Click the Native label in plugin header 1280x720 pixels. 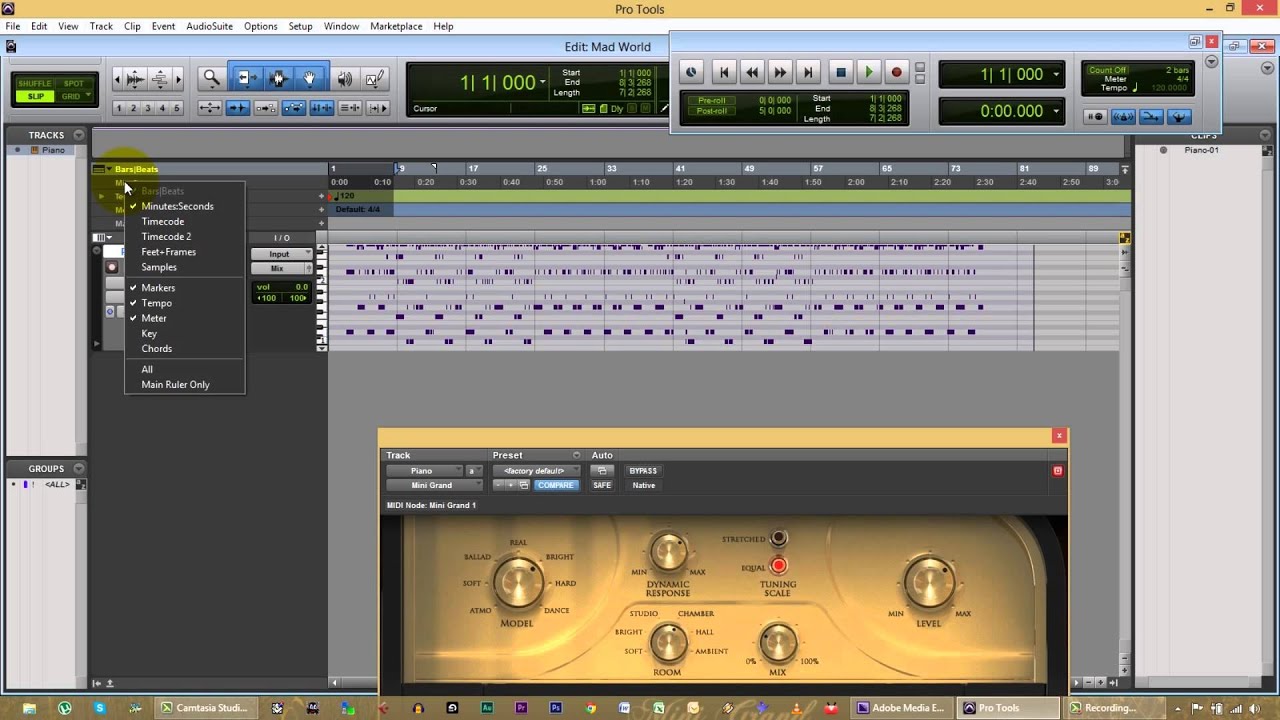tap(643, 485)
